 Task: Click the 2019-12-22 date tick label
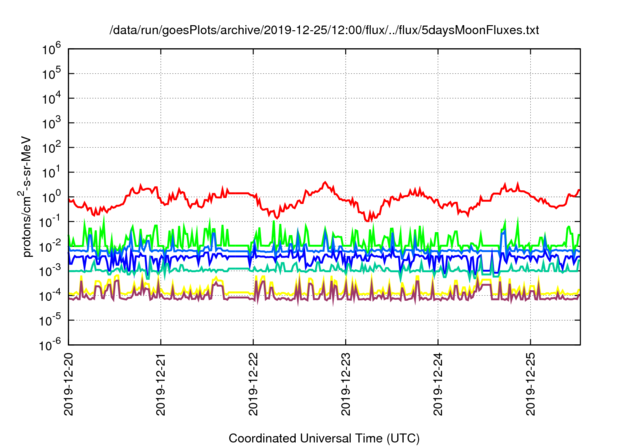tap(253, 383)
